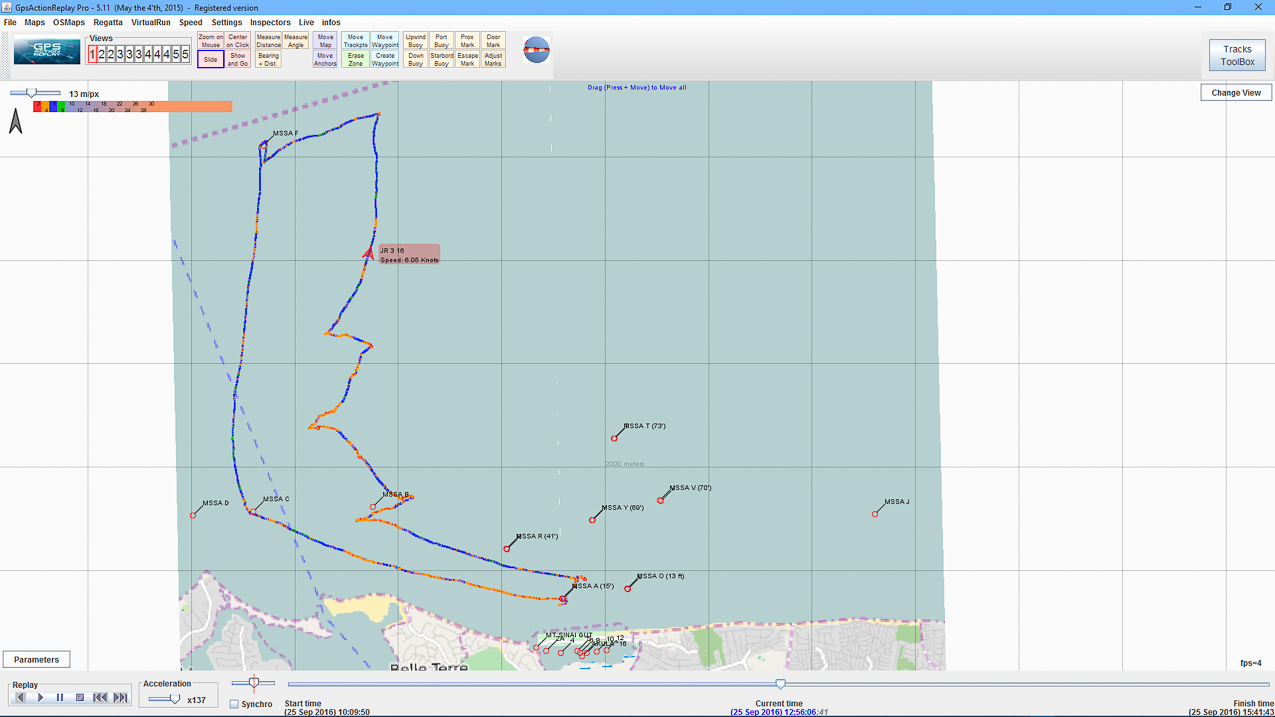Open the Inspectors menu
This screenshot has width=1275, height=717.
pos(270,22)
